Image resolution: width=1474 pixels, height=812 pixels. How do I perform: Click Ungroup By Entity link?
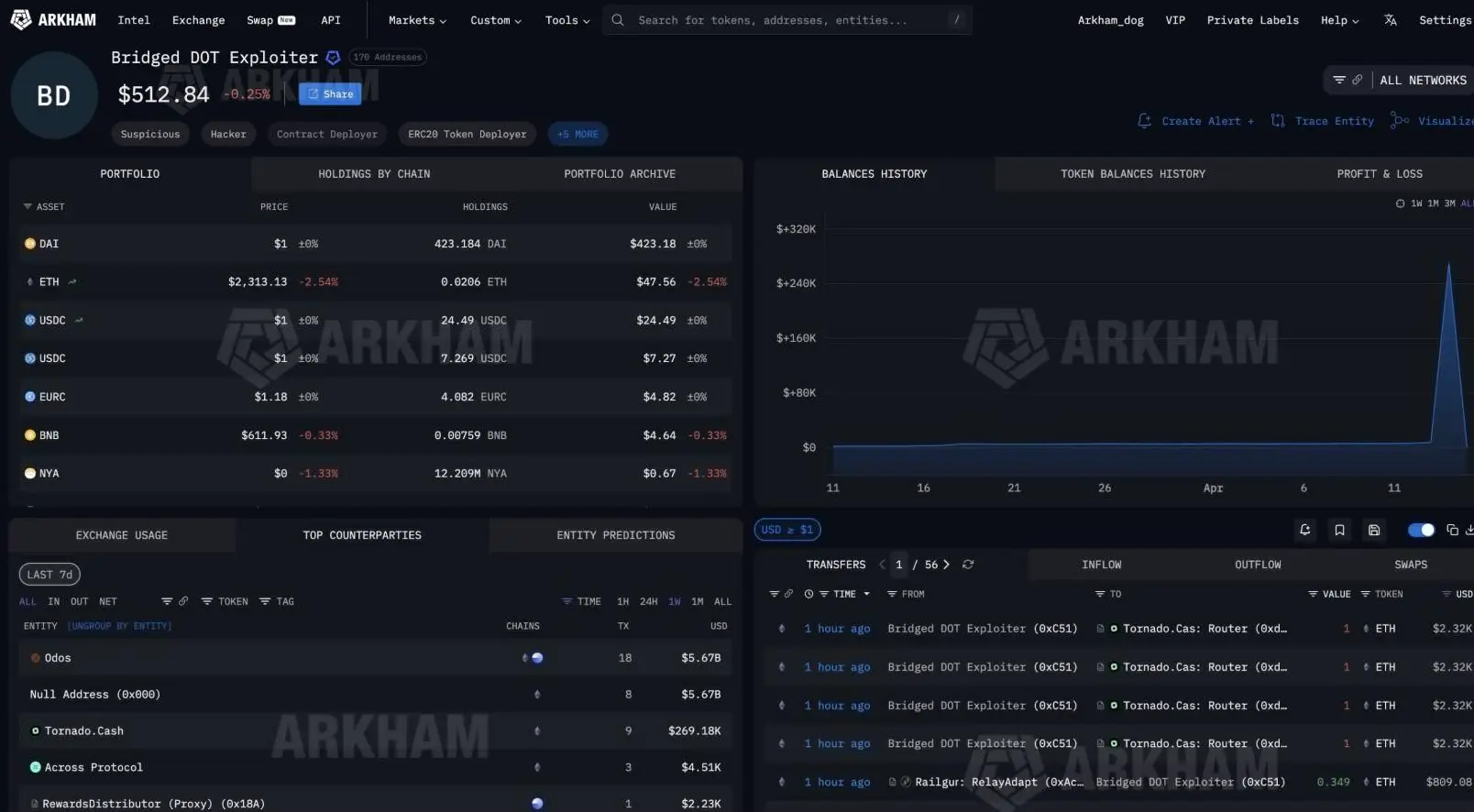click(x=119, y=626)
